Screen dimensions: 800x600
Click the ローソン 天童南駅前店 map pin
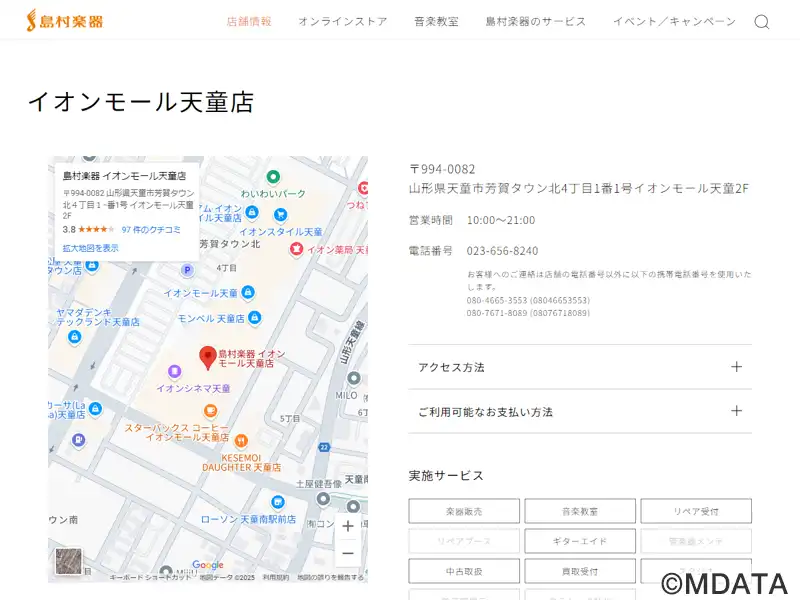pos(277,503)
